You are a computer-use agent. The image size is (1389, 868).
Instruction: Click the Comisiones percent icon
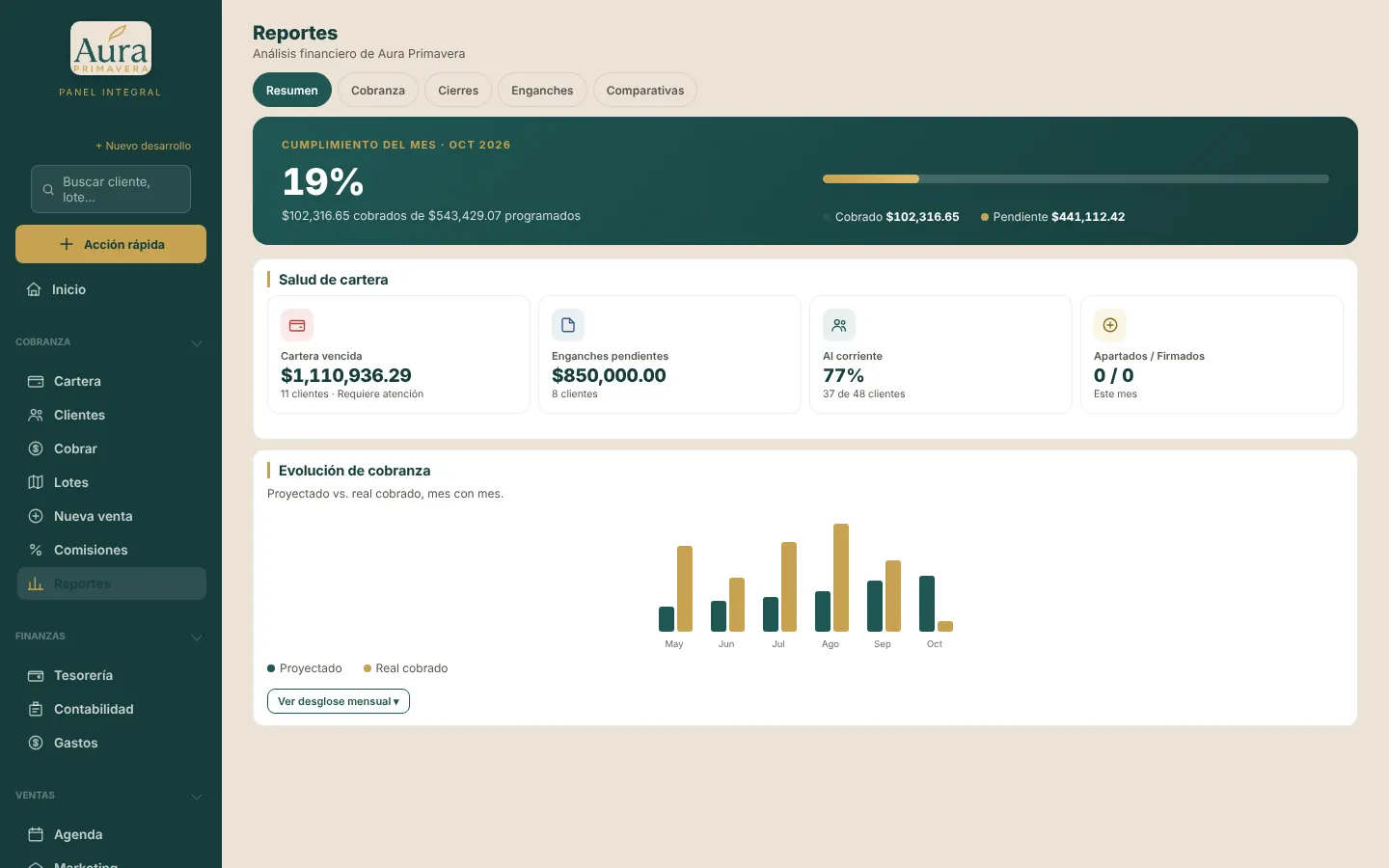tap(36, 550)
